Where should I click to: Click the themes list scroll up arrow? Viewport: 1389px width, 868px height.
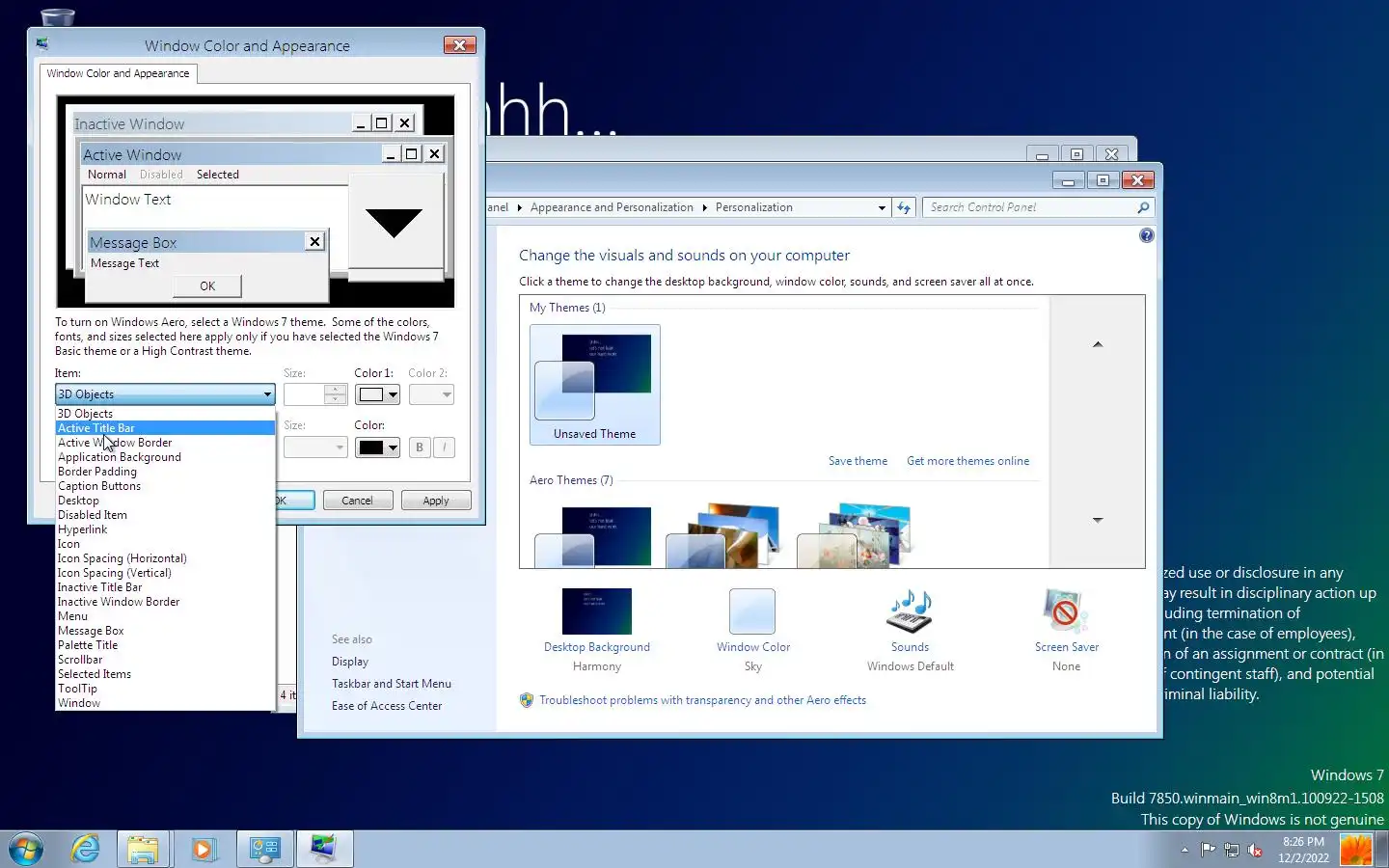1097,344
